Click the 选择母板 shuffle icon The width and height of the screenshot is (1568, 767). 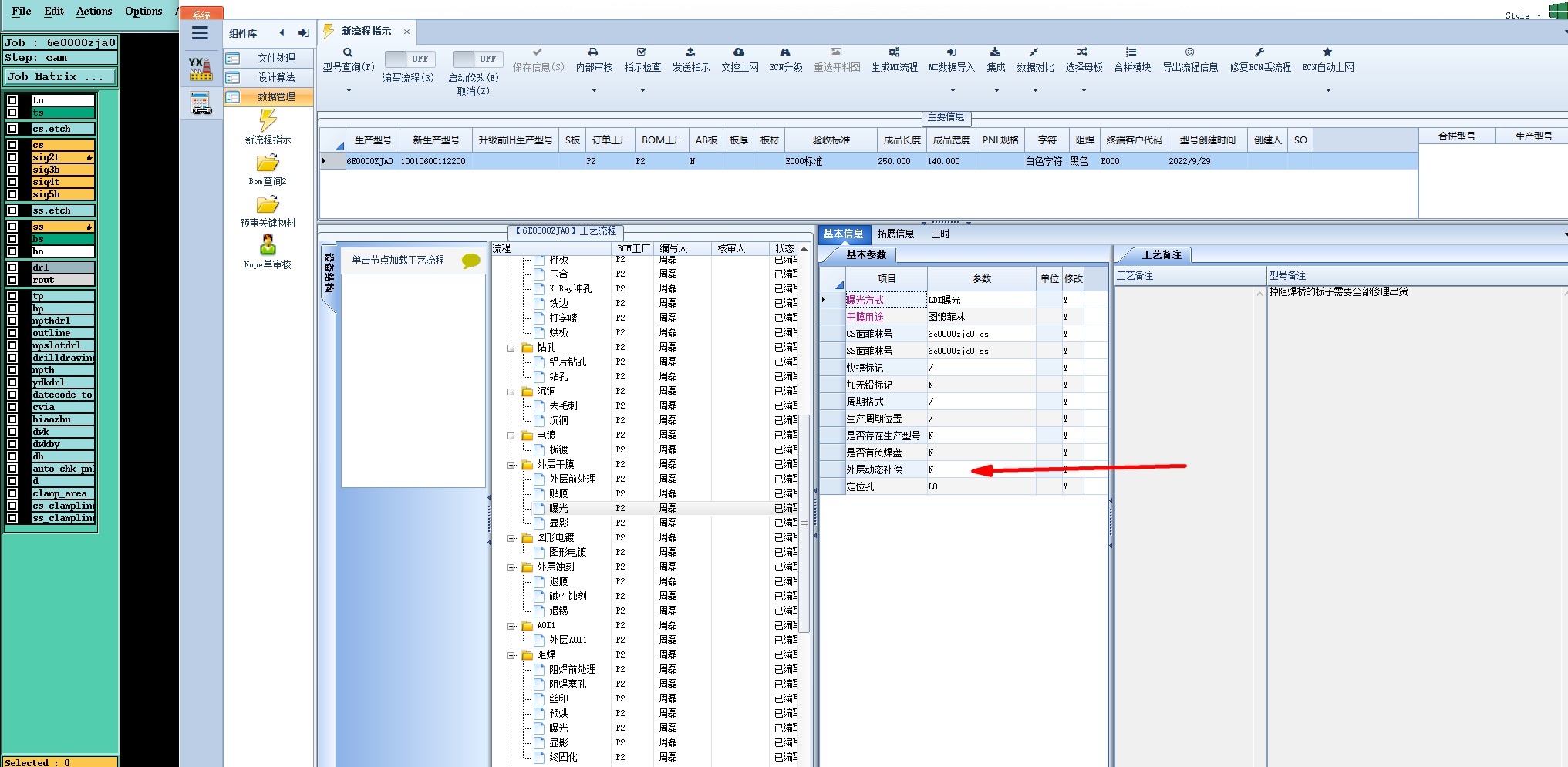(x=1083, y=52)
